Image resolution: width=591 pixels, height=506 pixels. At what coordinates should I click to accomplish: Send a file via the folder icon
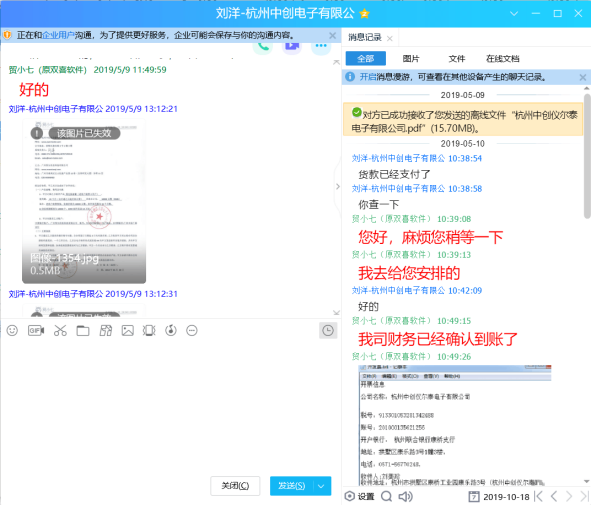point(83,331)
